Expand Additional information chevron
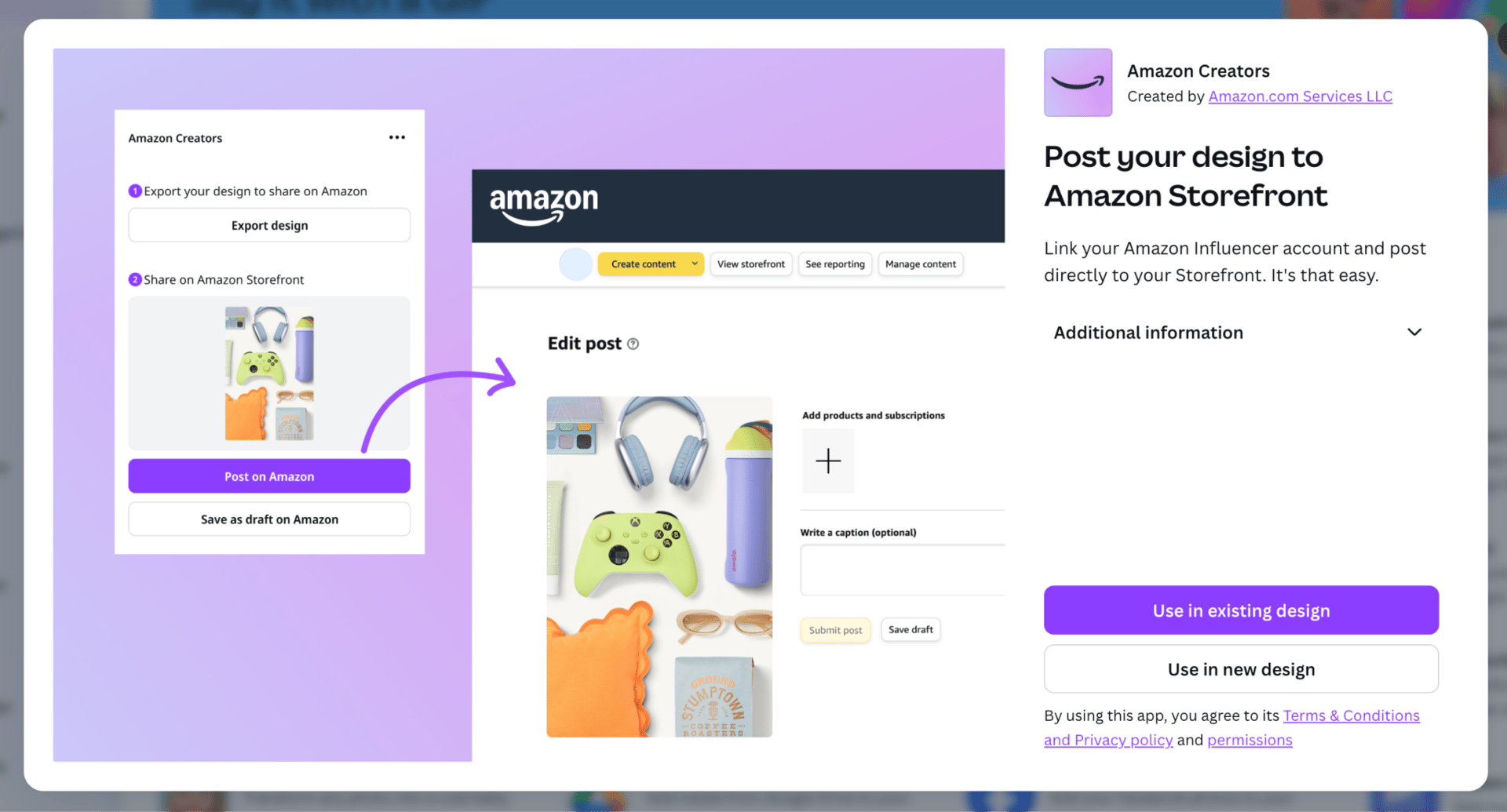 [1414, 332]
